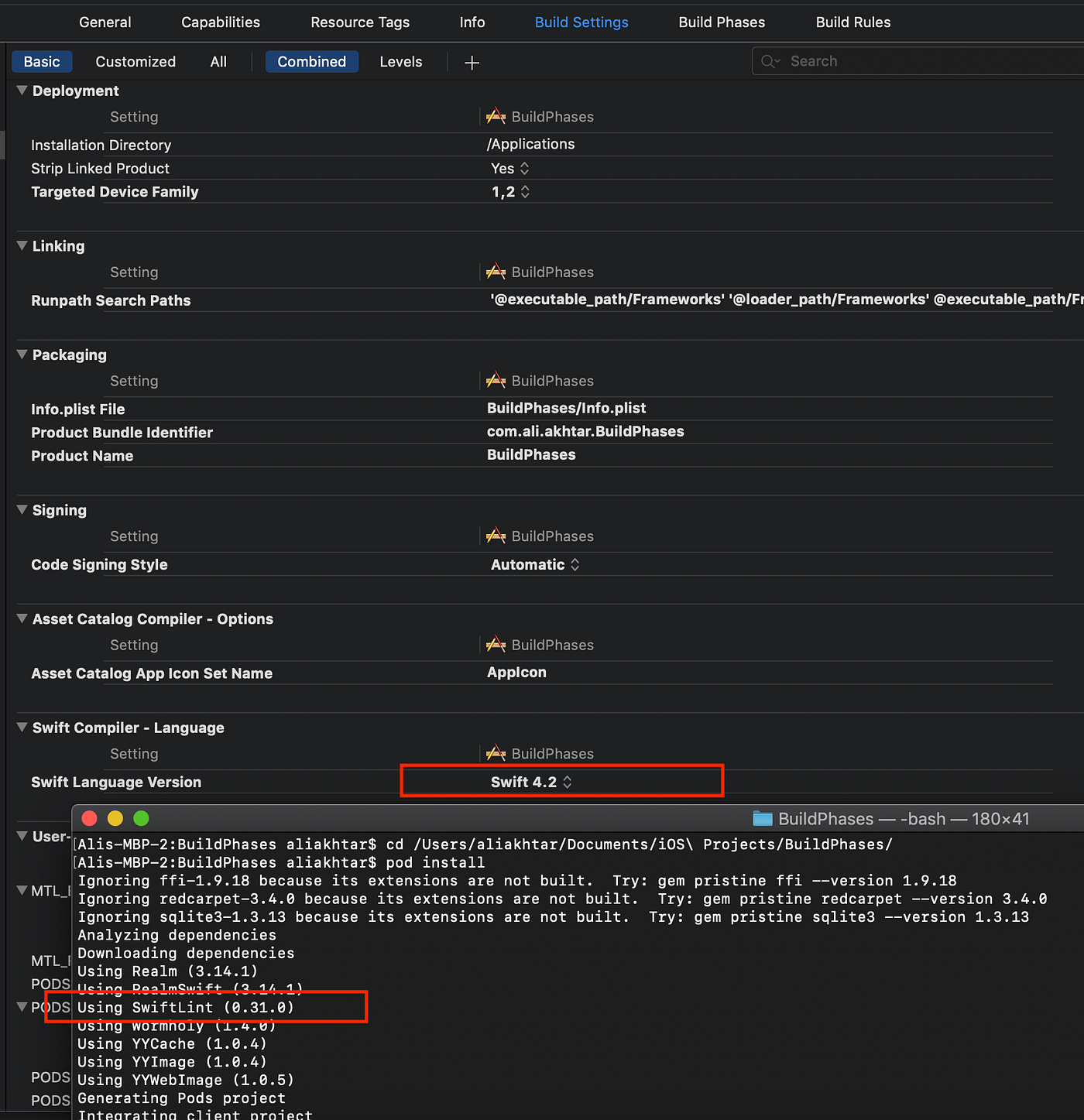Collapse the User-Defined section

coord(22,836)
